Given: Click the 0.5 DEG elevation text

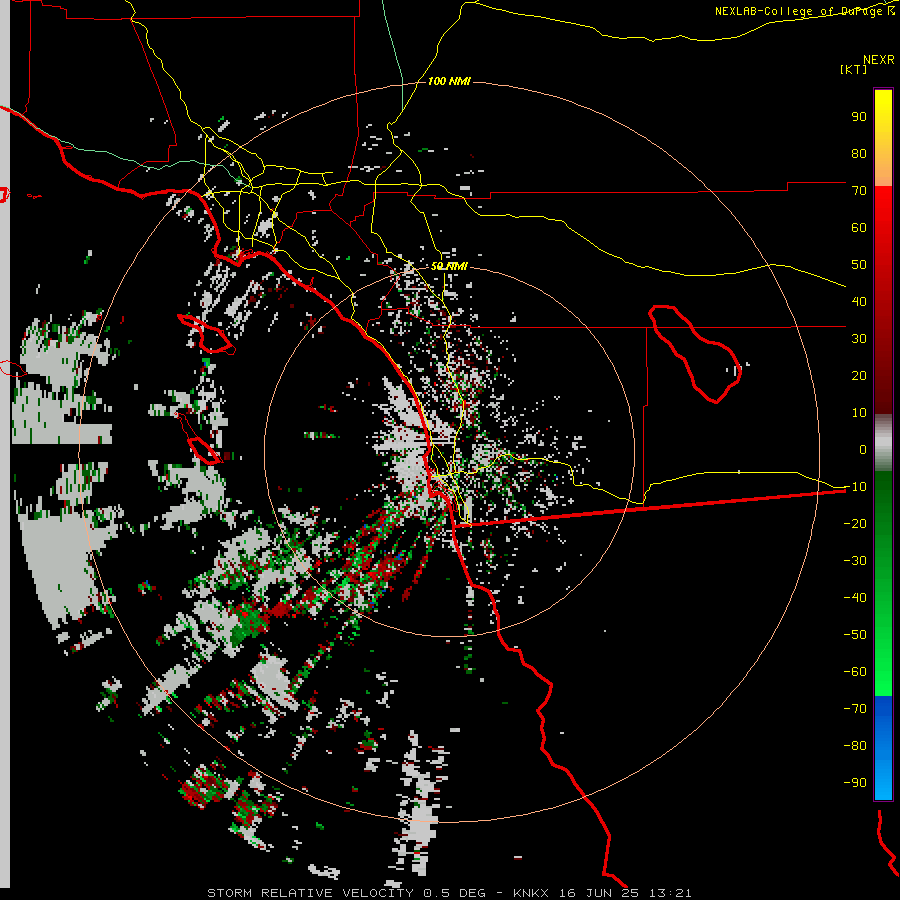Looking at the screenshot, I should click(x=455, y=893).
